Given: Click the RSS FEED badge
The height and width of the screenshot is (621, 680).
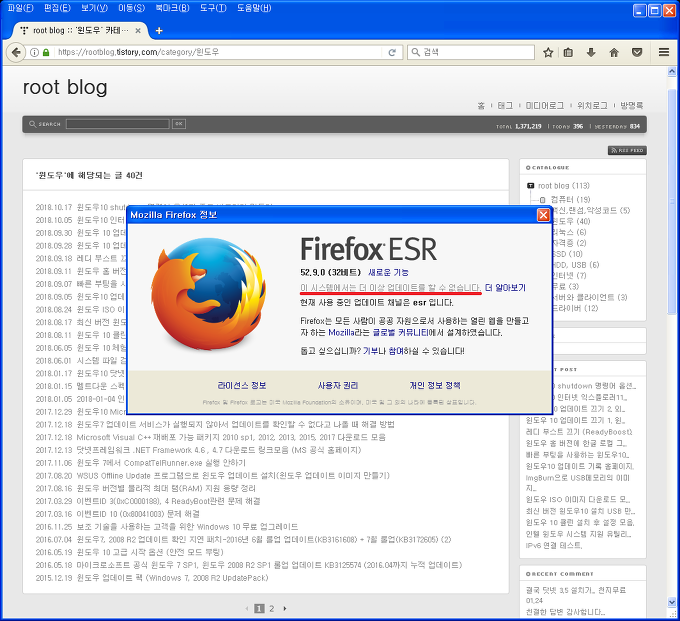Looking at the screenshot, I should tap(627, 150).
